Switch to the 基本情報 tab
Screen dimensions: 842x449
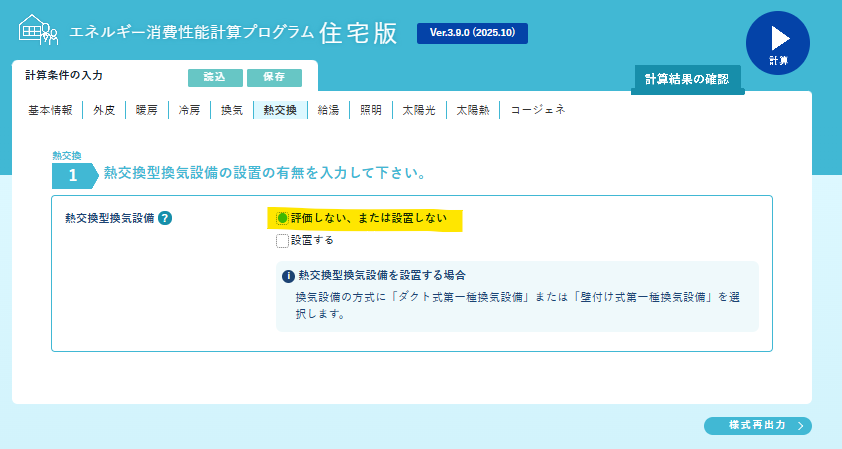tap(49, 110)
